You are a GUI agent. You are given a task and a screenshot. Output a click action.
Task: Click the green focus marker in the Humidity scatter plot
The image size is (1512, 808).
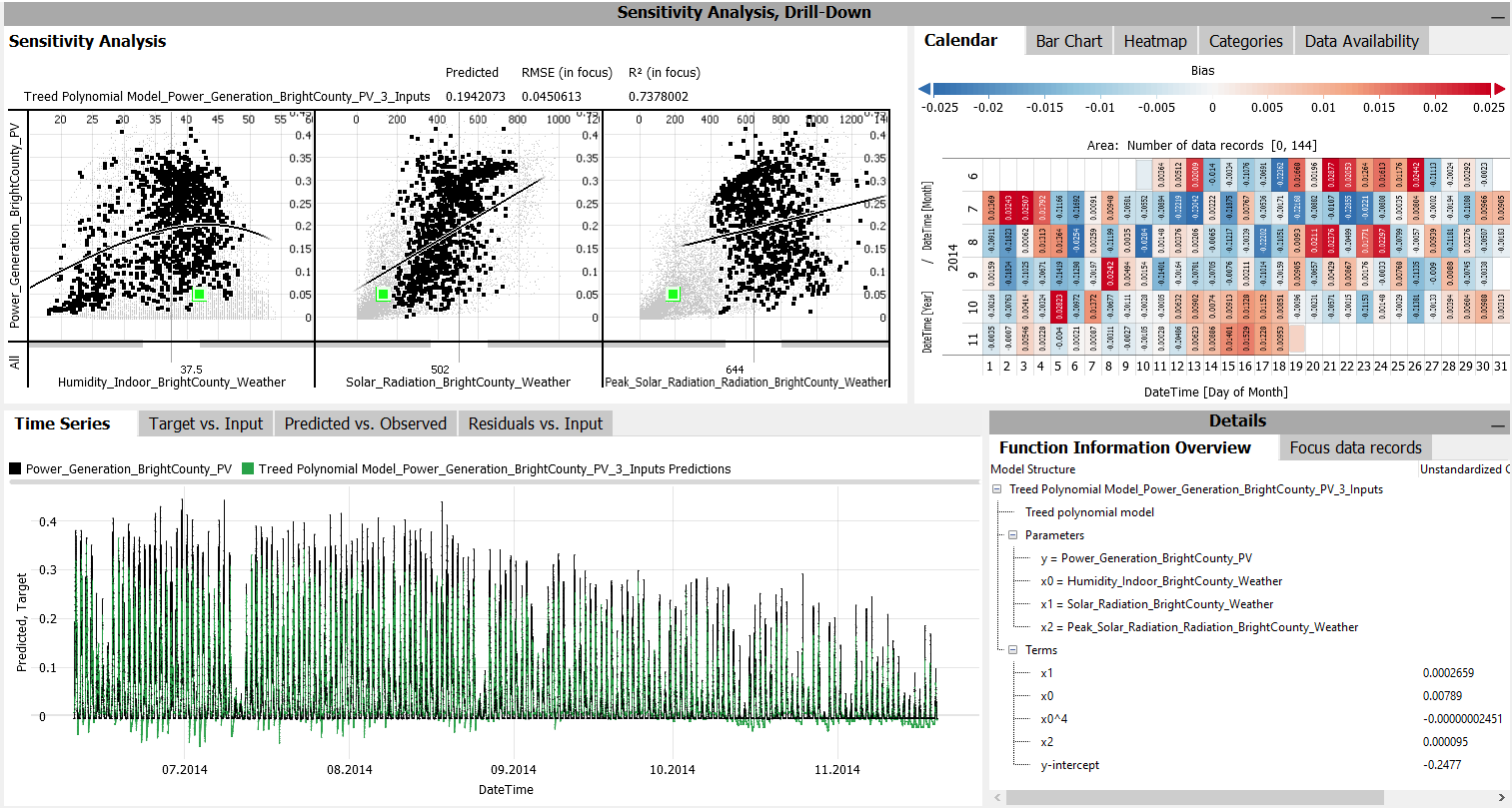pos(199,294)
